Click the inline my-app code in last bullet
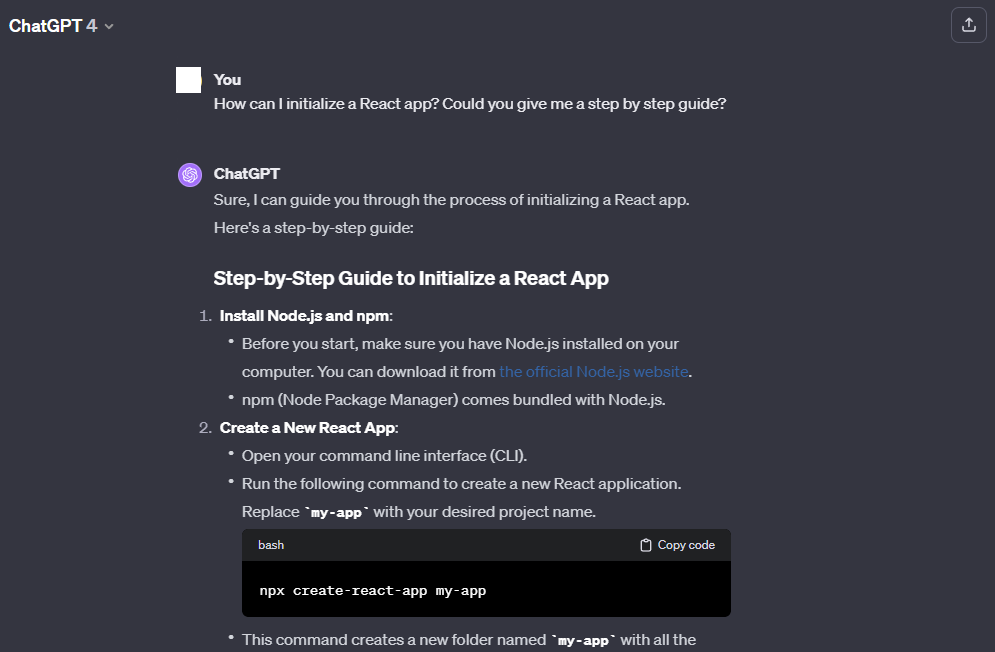The image size is (995, 652). [583, 641]
